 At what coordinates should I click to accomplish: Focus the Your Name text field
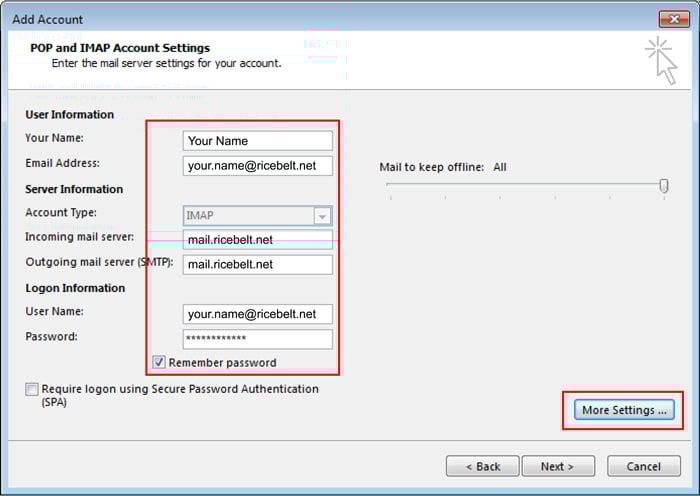pyautogui.click(x=257, y=141)
